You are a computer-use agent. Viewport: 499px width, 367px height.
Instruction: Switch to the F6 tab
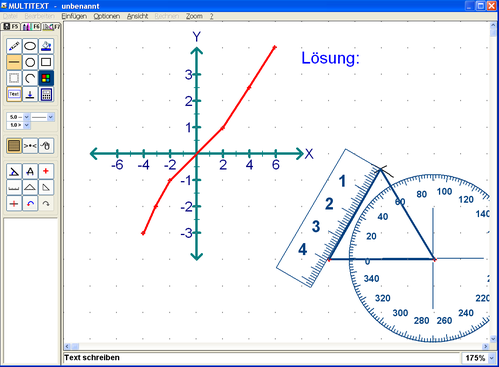click(31, 26)
